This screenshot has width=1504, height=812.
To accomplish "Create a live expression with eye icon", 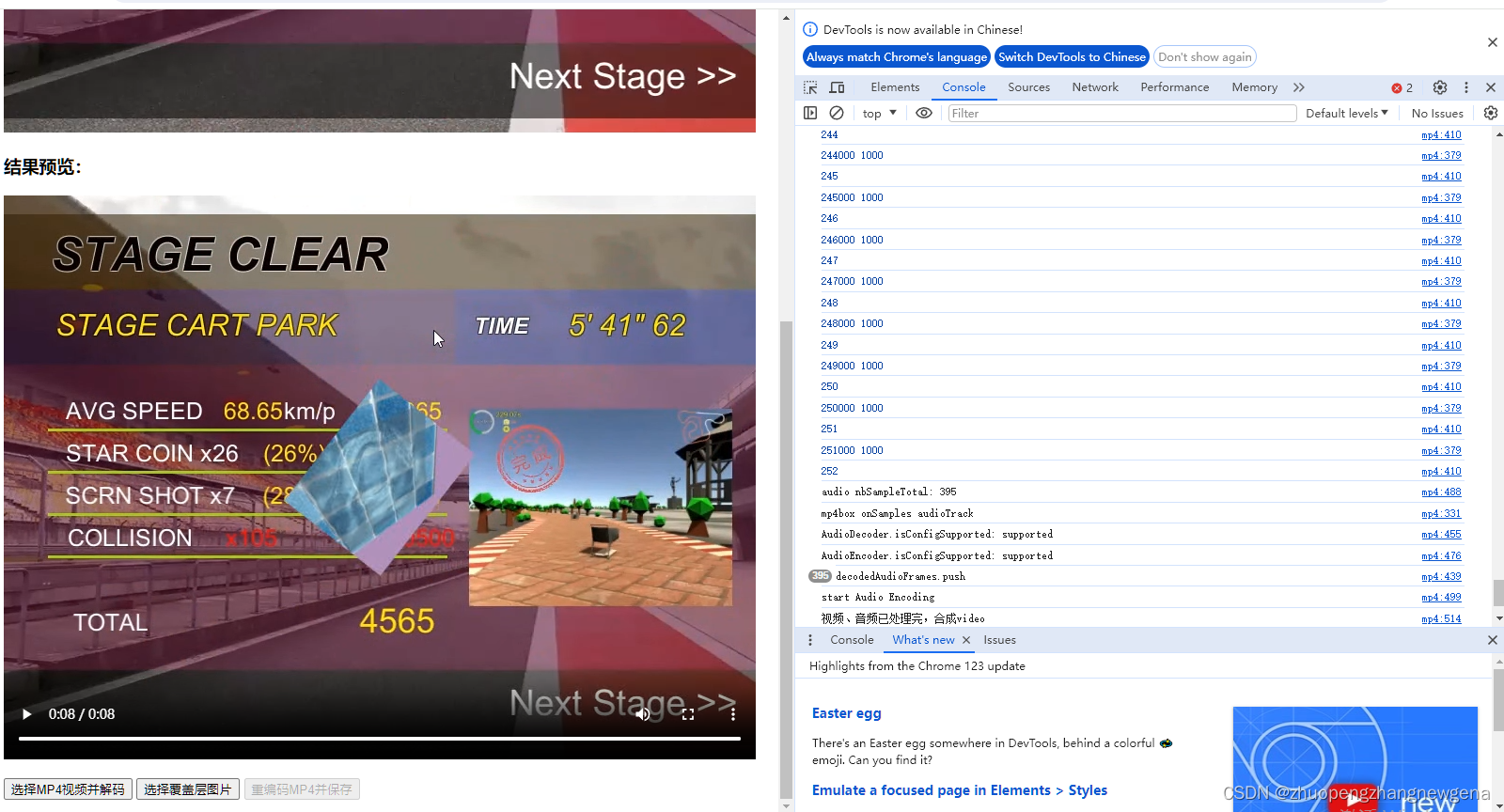I will pos(924,113).
